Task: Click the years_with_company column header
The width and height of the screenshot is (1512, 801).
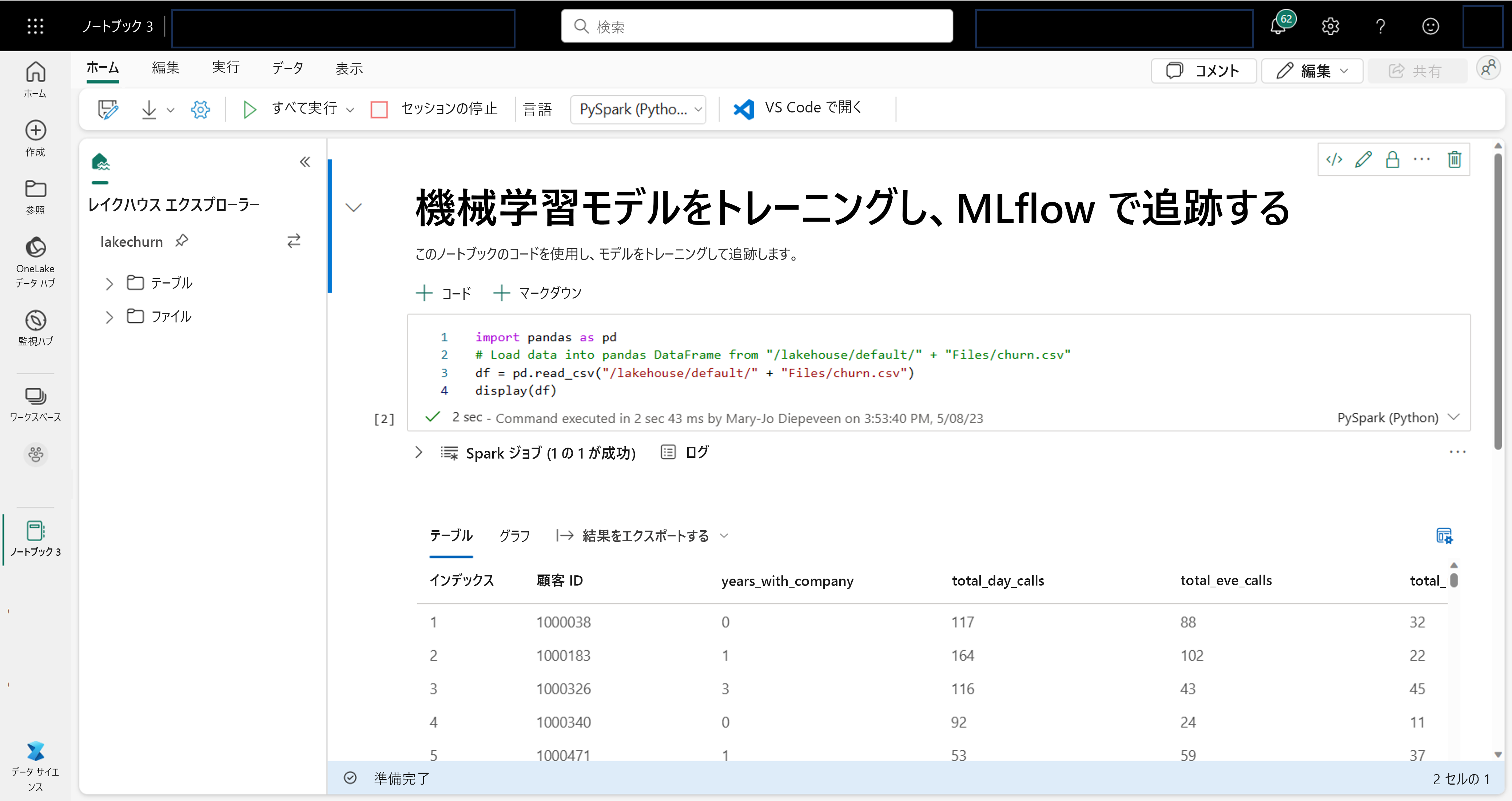Action: [x=787, y=582]
